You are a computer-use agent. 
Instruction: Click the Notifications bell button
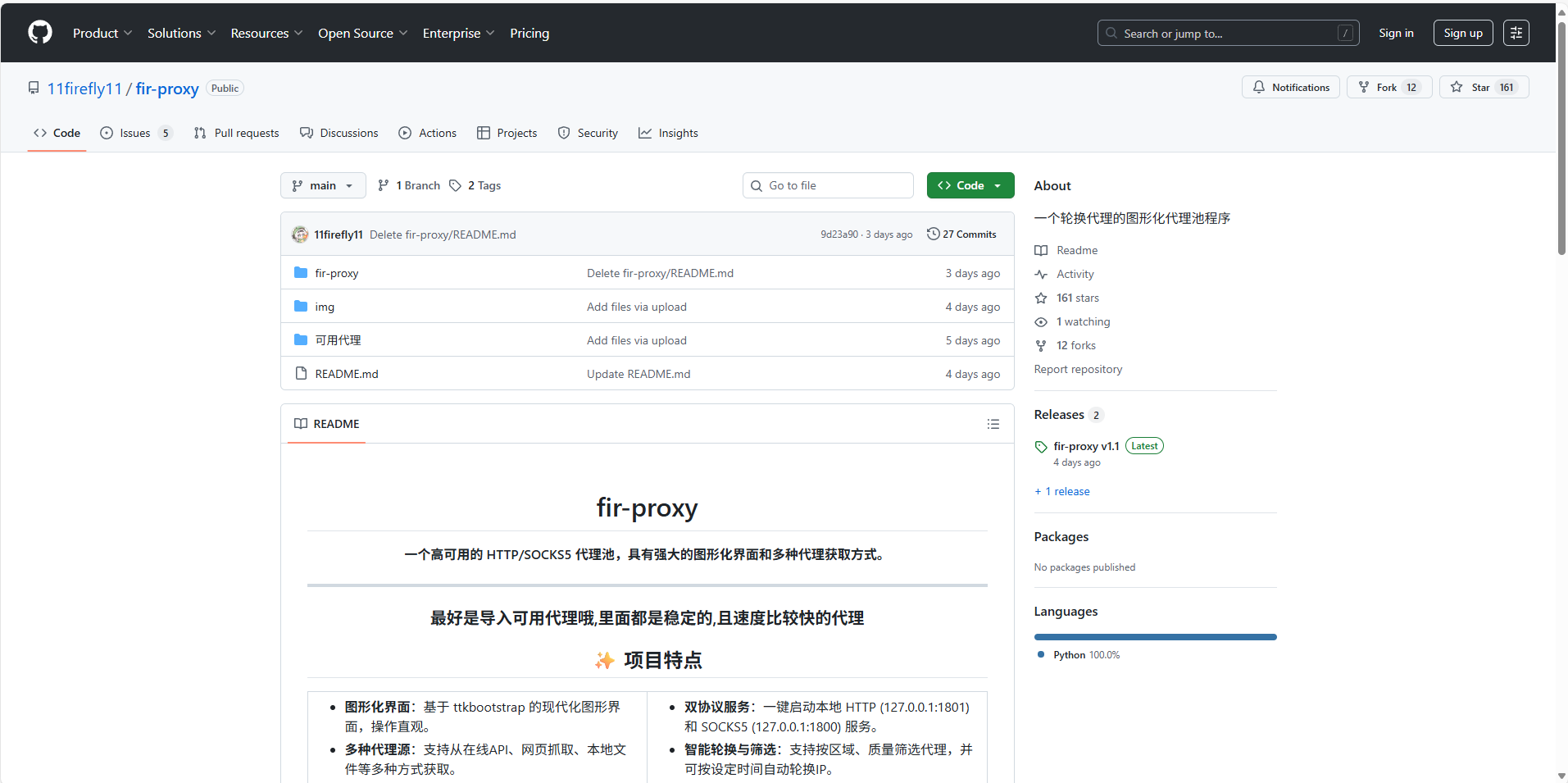click(1290, 87)
